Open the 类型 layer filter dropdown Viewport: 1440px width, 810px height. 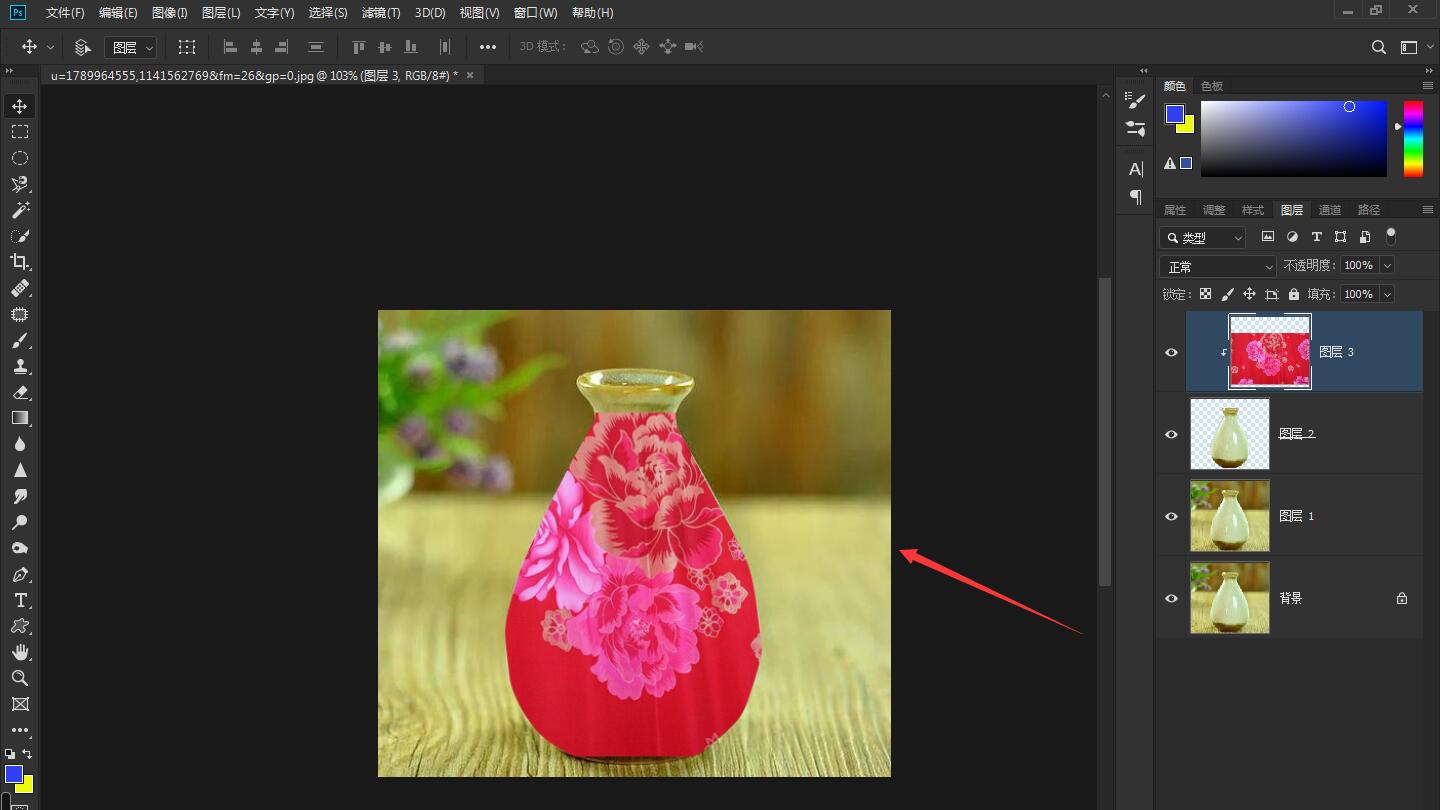[x=1203, y=237]
